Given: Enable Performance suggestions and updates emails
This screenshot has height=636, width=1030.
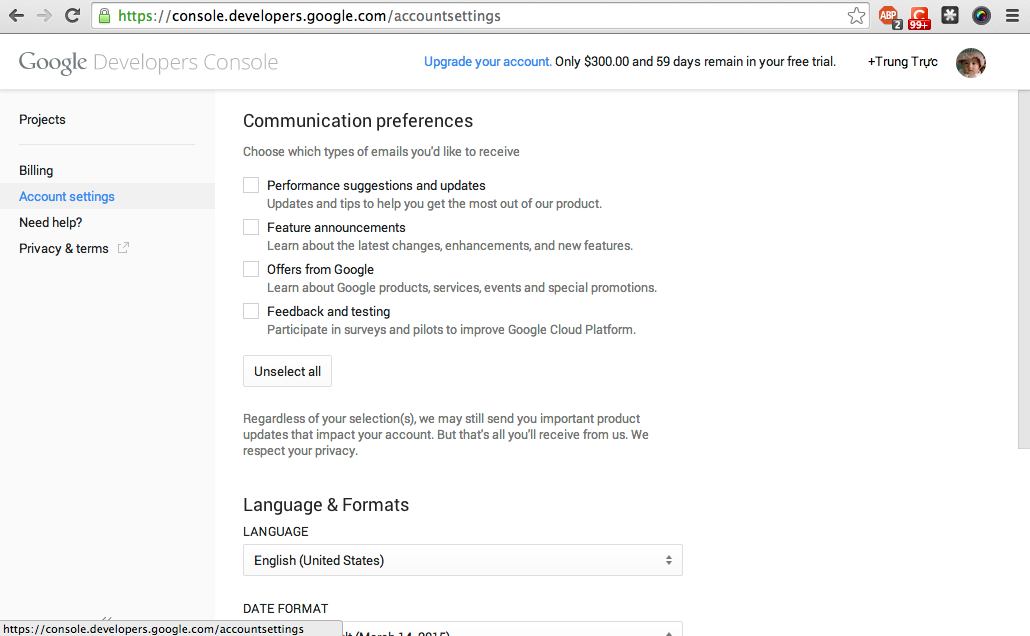Looking at the screenshot, I should (x=251, y=186).
